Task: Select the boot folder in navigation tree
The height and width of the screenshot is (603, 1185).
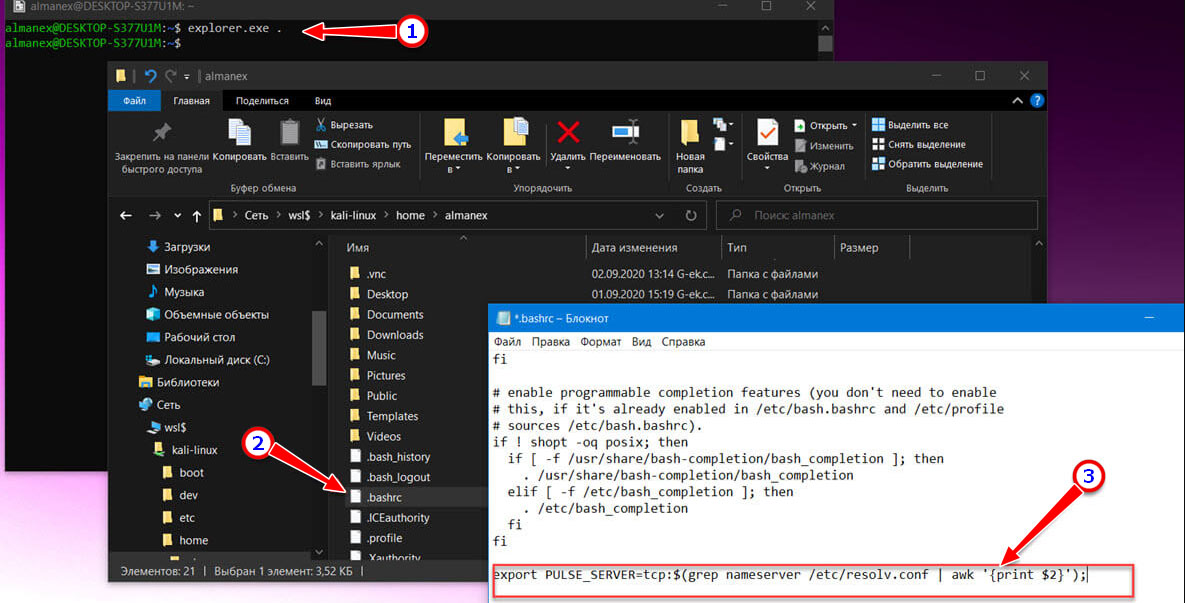Action: coord(183,473)
